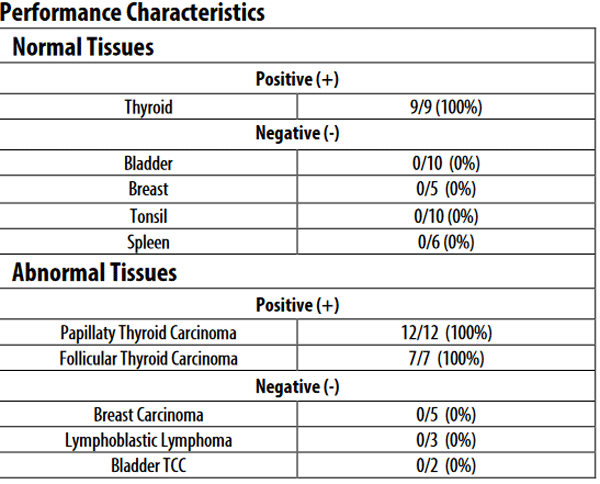Select the Normal Tissues section heading
The width and height of the screenshot is (600, 484).
point(83,46)
